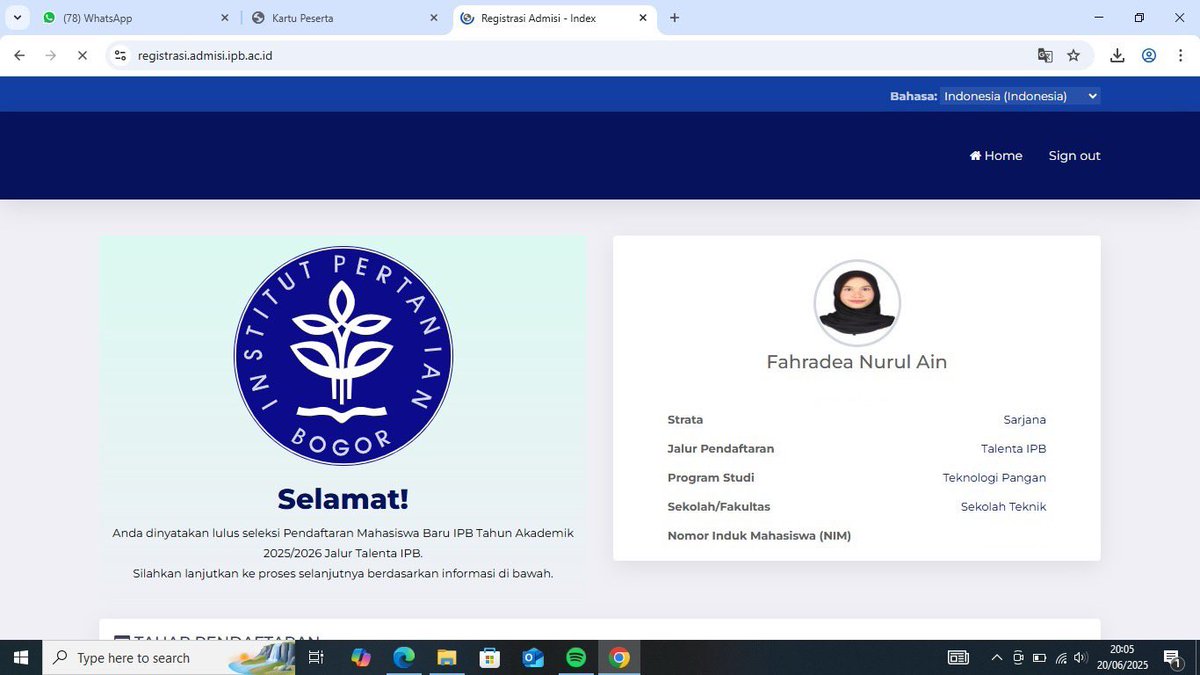The height and width of the screenshot is (675, 1200).
Task: Bookmark this page with the star icon
Action: click(x=1074, y=55)
